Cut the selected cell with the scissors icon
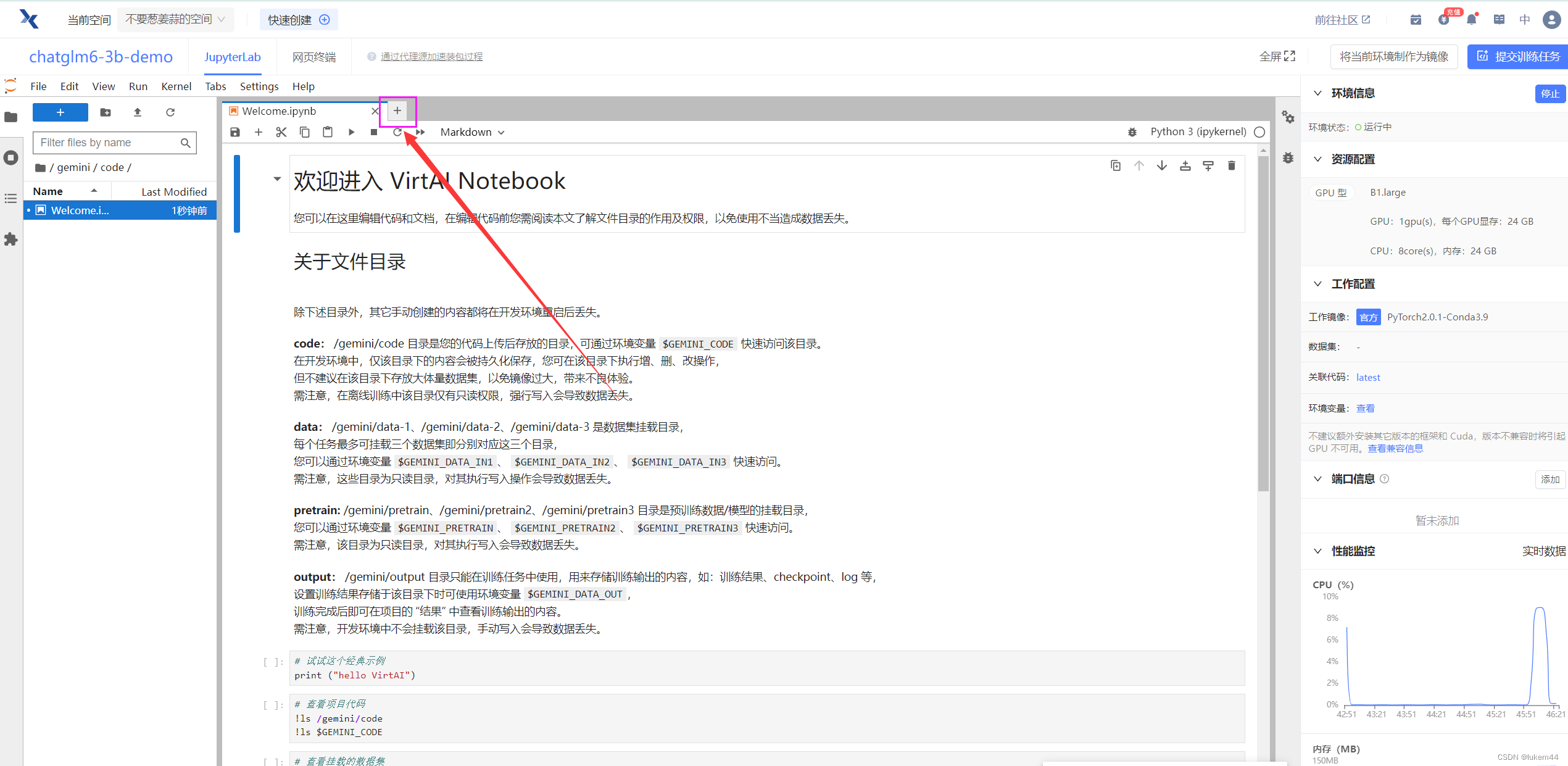The image size is (1568, 766). (x=281, y=132)
